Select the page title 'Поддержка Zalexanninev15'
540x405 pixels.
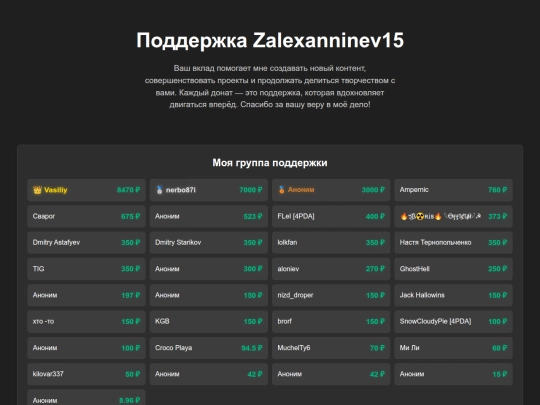[270, 40]
